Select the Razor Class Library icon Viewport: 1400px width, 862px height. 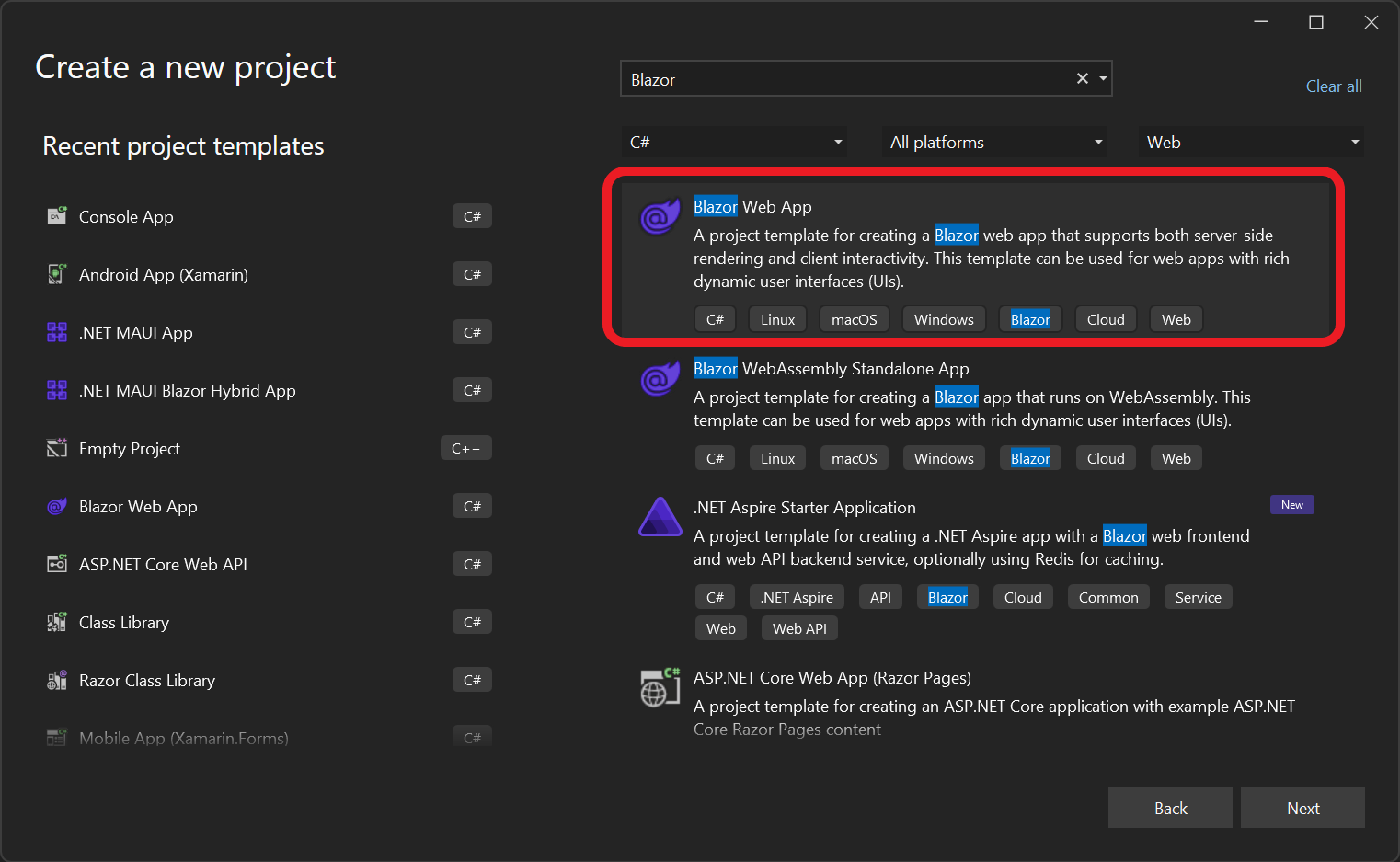(x=56, y=679)
